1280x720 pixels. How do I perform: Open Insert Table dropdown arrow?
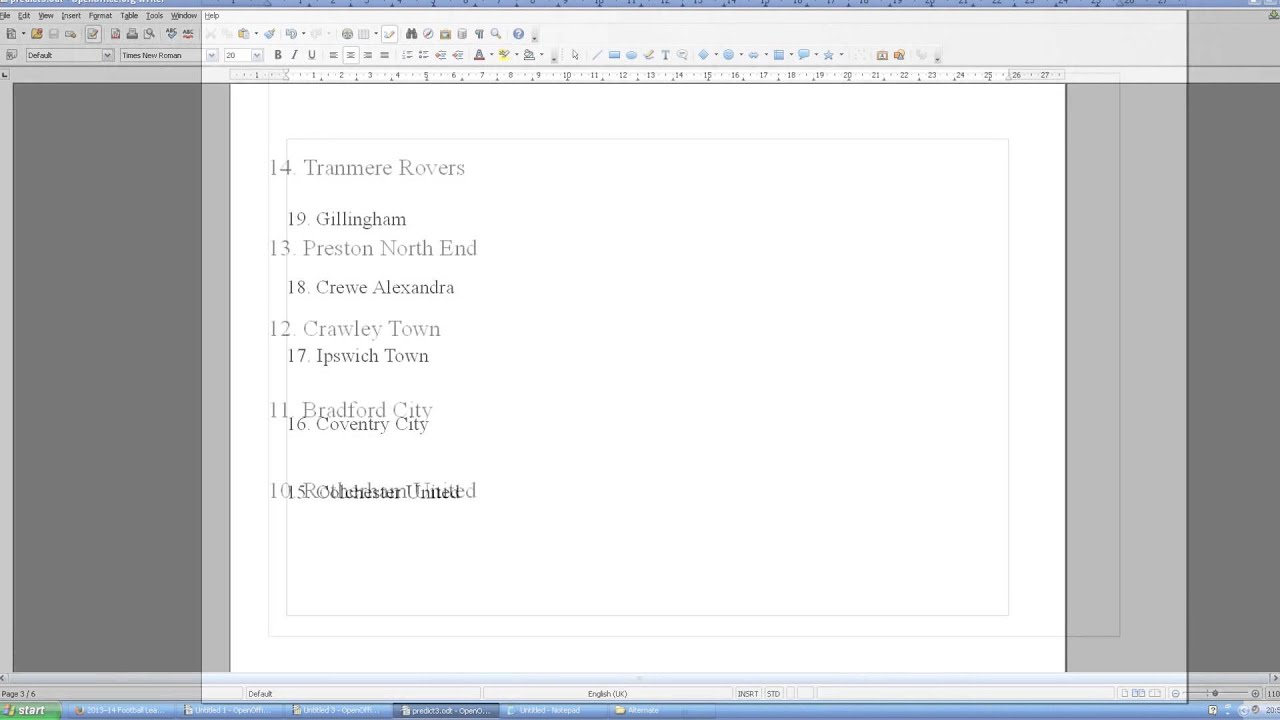coord(376,34)
